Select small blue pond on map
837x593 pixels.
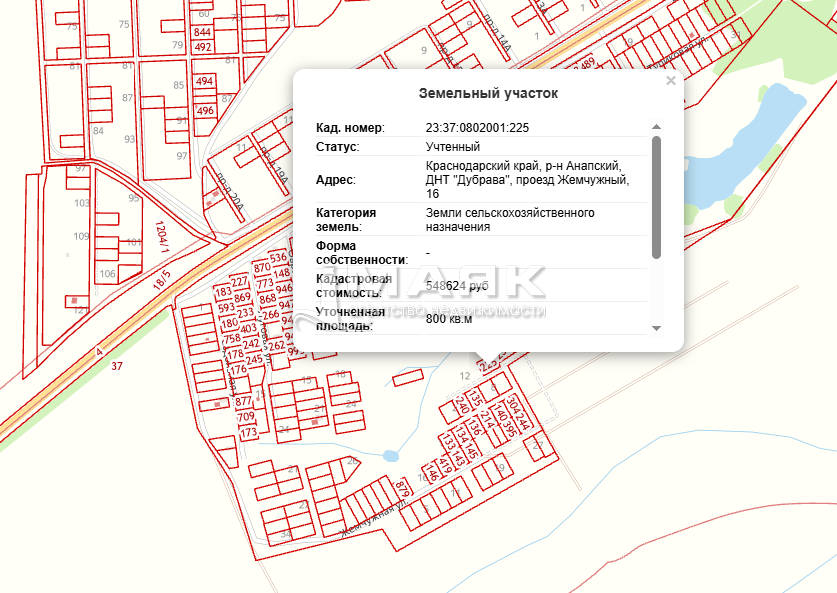click(x=390, y=455)
